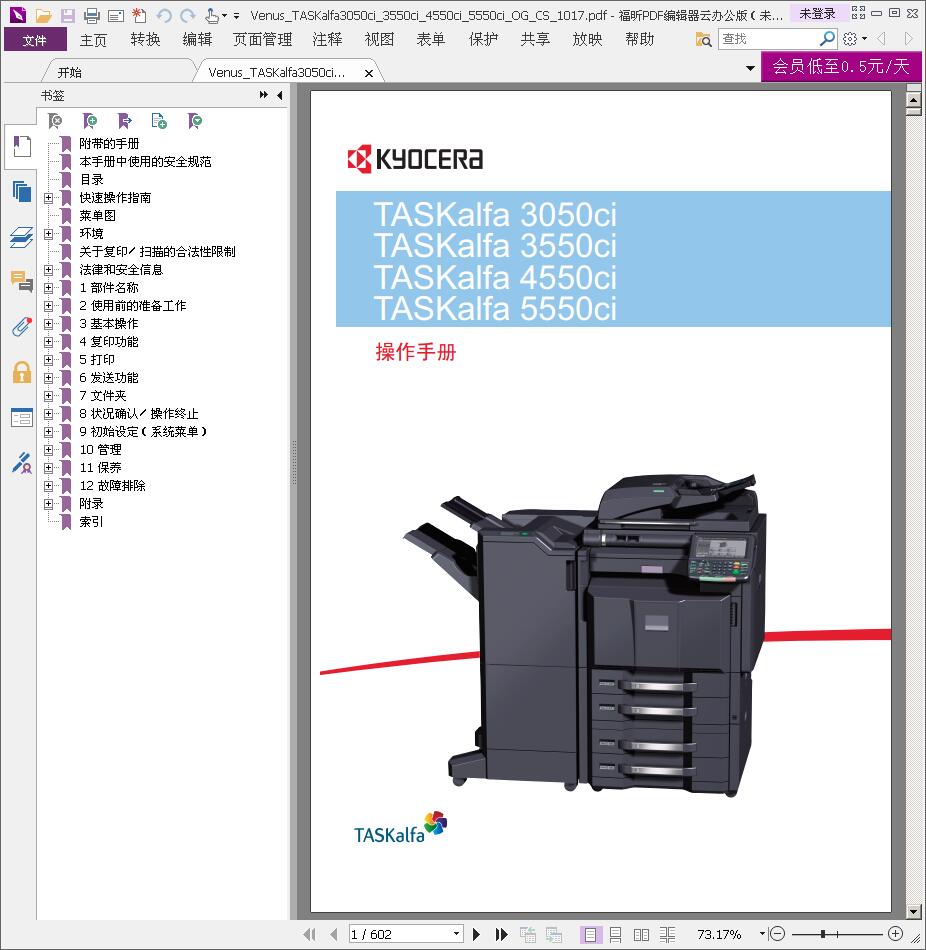Expand the 9 初始设定 bookmark
Viewport: 926px width, 950px height.
pyautogui.click(x=48, y=432)
